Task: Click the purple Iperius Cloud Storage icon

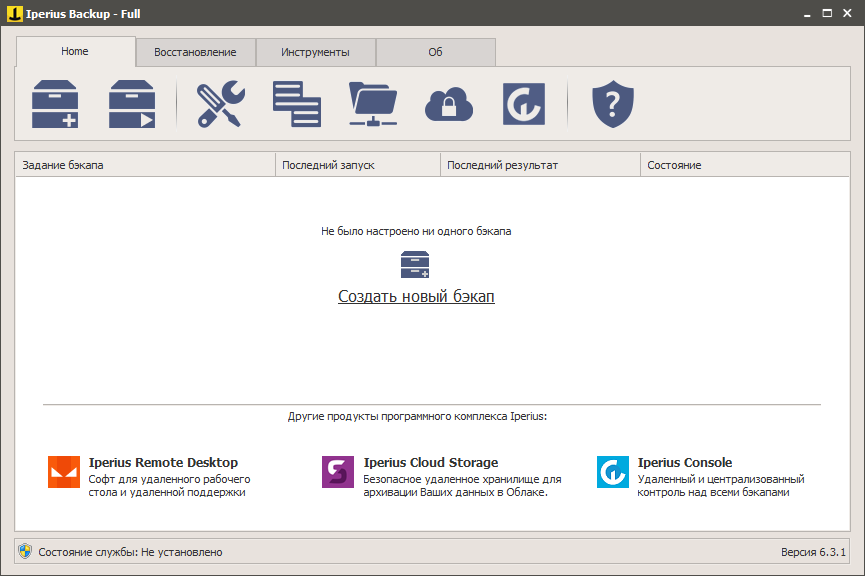Action: tap(340, 472)
